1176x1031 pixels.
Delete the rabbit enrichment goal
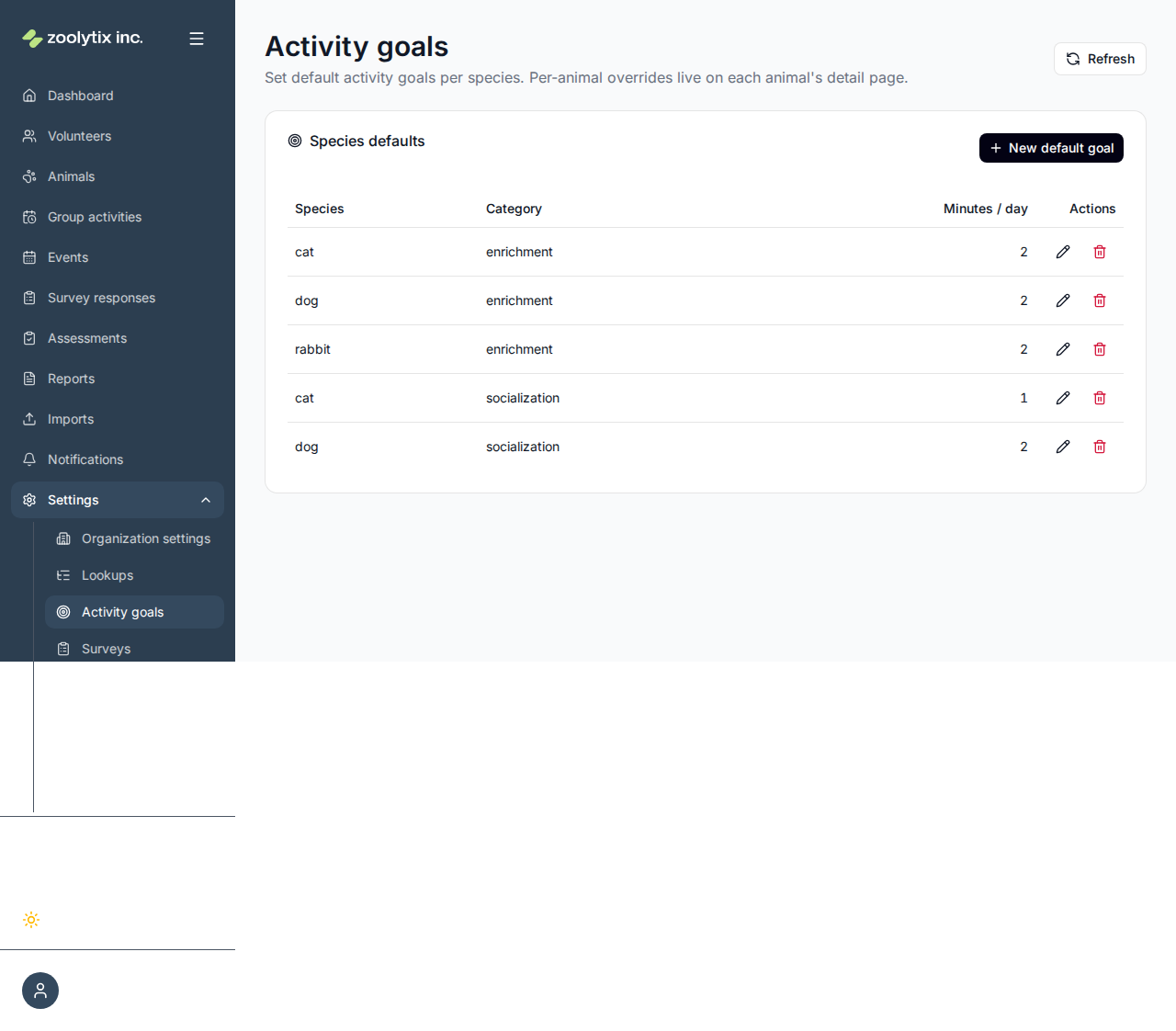click(x=1100, y=349)
